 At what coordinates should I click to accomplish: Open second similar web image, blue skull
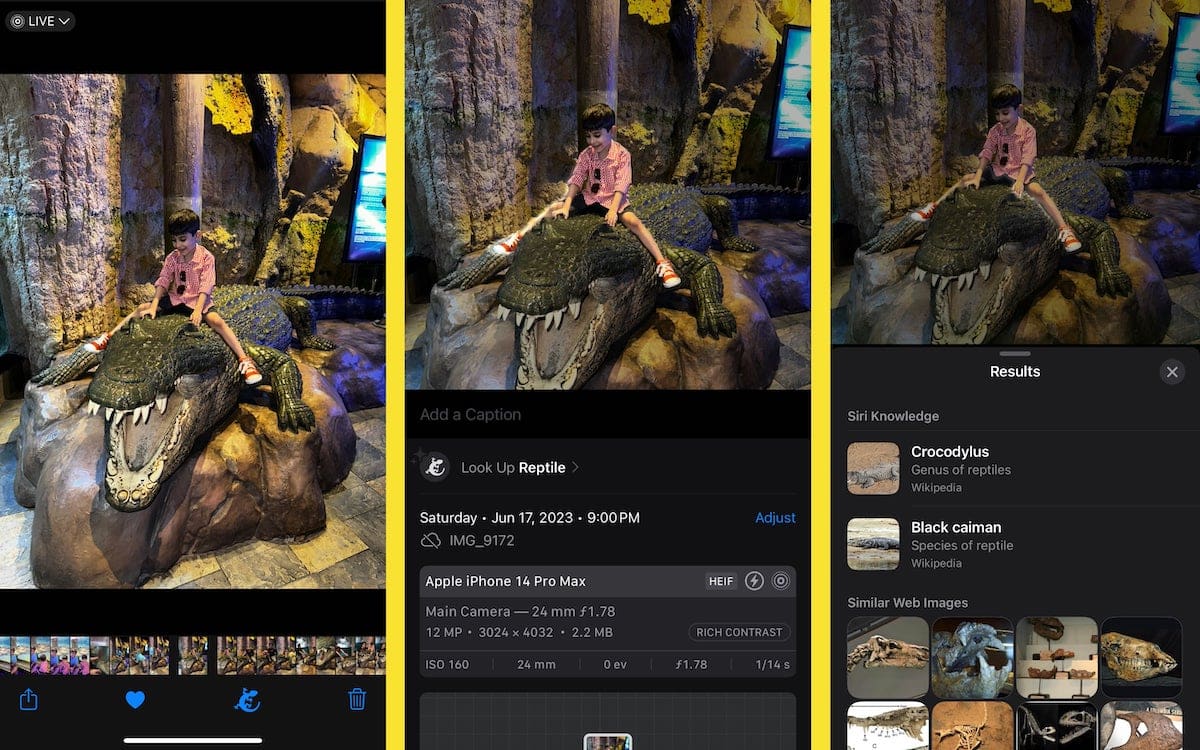coord(972,657)
